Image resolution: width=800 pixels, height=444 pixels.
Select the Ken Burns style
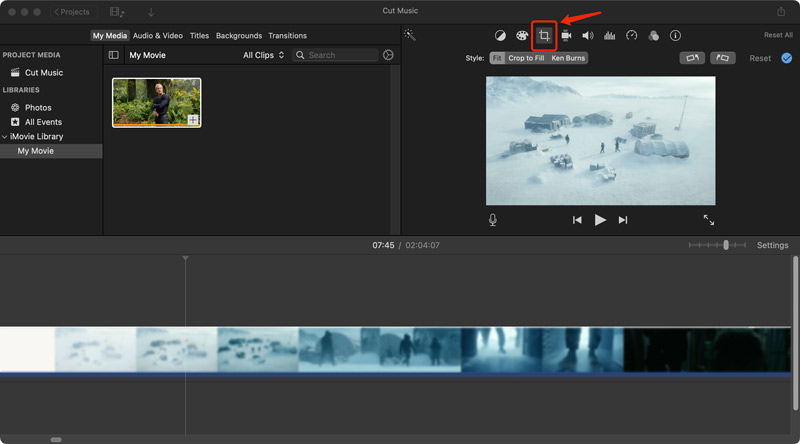click(568, 58)
